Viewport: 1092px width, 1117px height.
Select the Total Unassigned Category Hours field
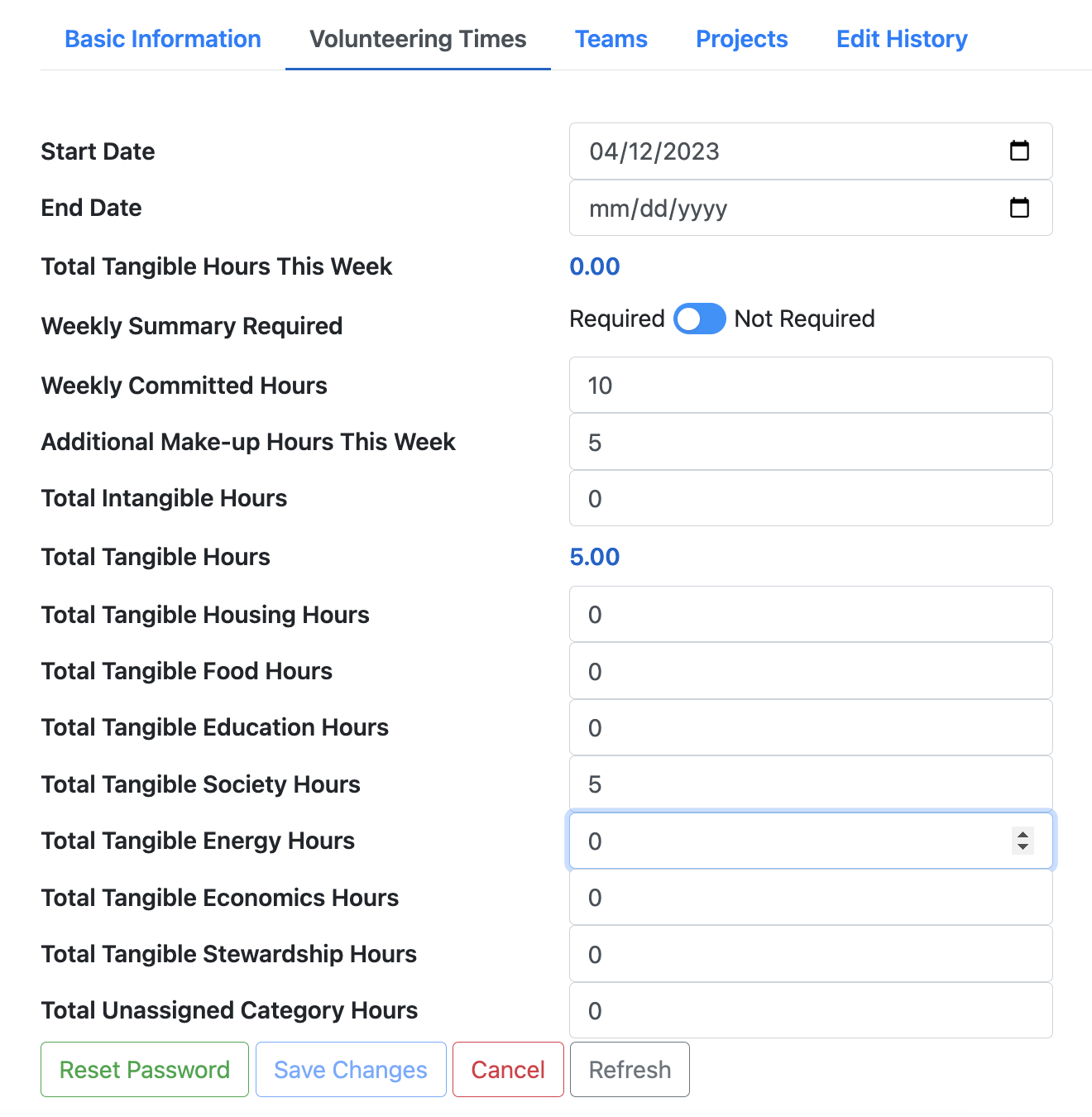(x=811, y=1010)
